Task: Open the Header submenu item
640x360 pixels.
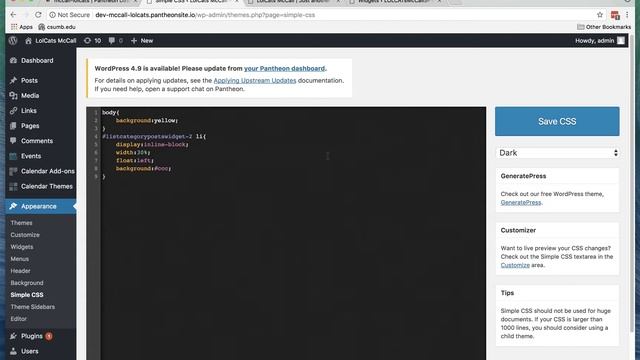Action: tap(20, 271)
